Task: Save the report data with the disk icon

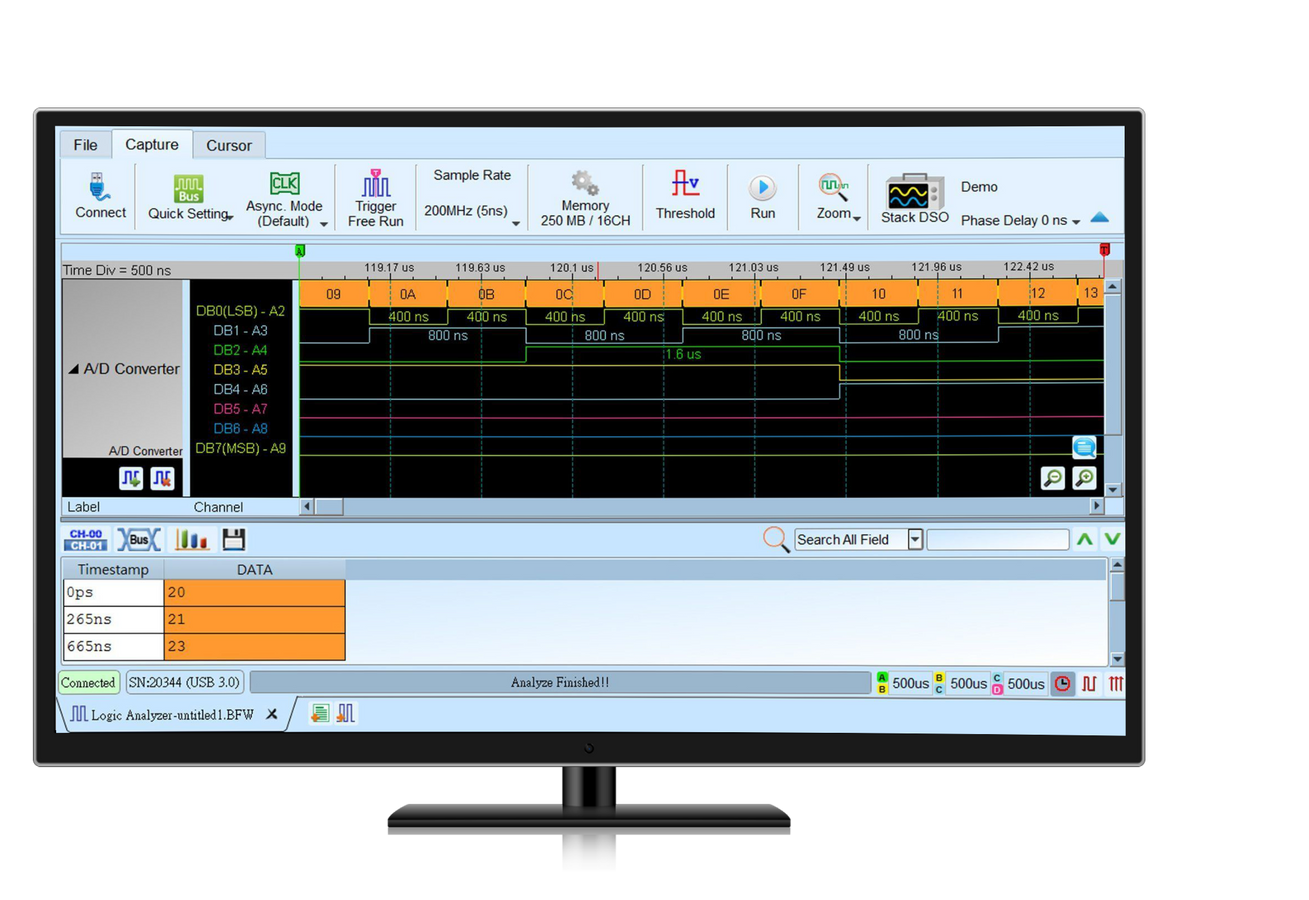Action: pyautogui.click(x=234, y=539)
